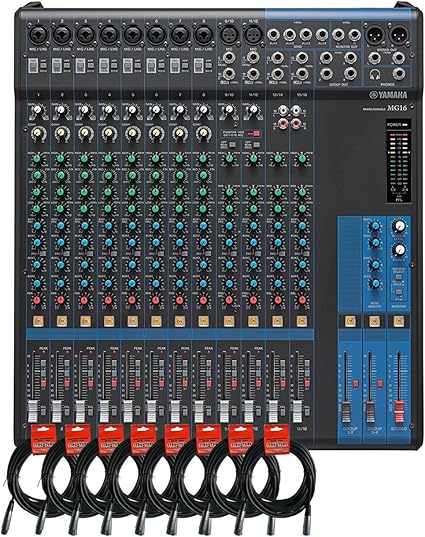
Task: Click the Yamaha logo on the mixer
Action: tap(388, 95)
